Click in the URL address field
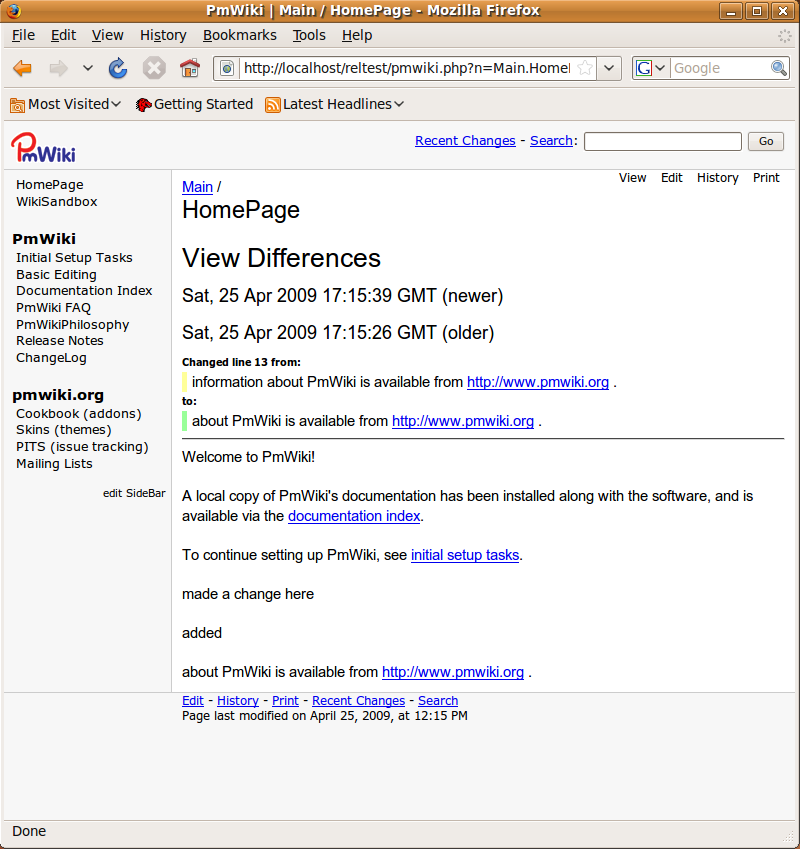This screenshot has height=849, width=800. tap(407, 68)
